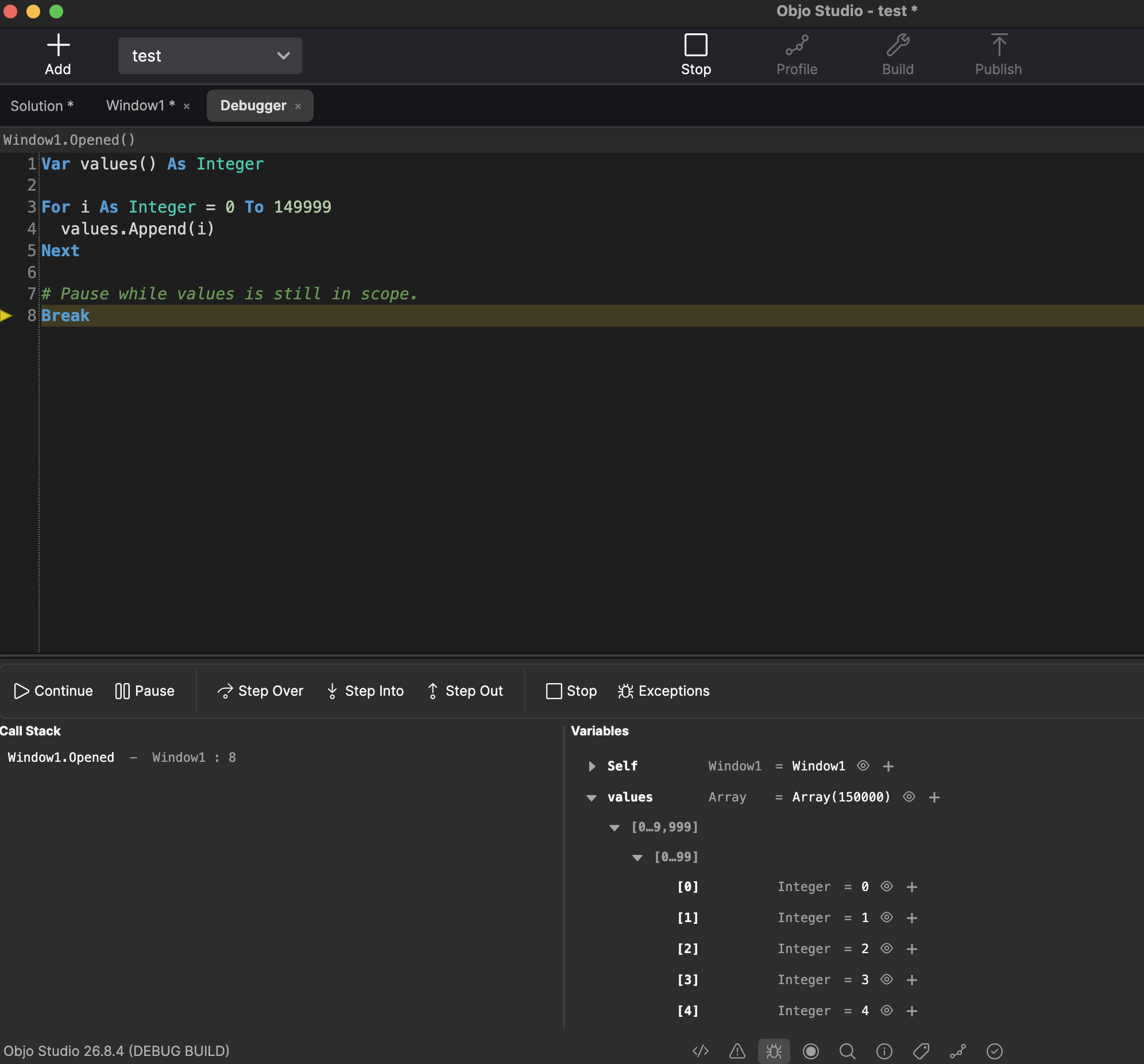
Task: Click the Window1.Opened() breadcrumb label
Action: coord(69,140)
